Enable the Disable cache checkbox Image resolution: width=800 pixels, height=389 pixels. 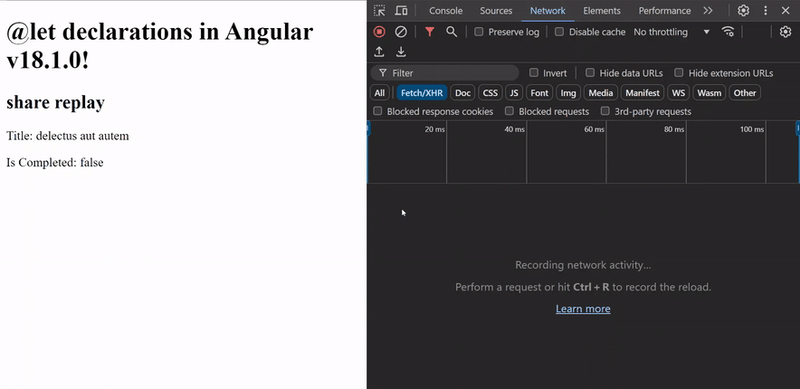[559, 32]
